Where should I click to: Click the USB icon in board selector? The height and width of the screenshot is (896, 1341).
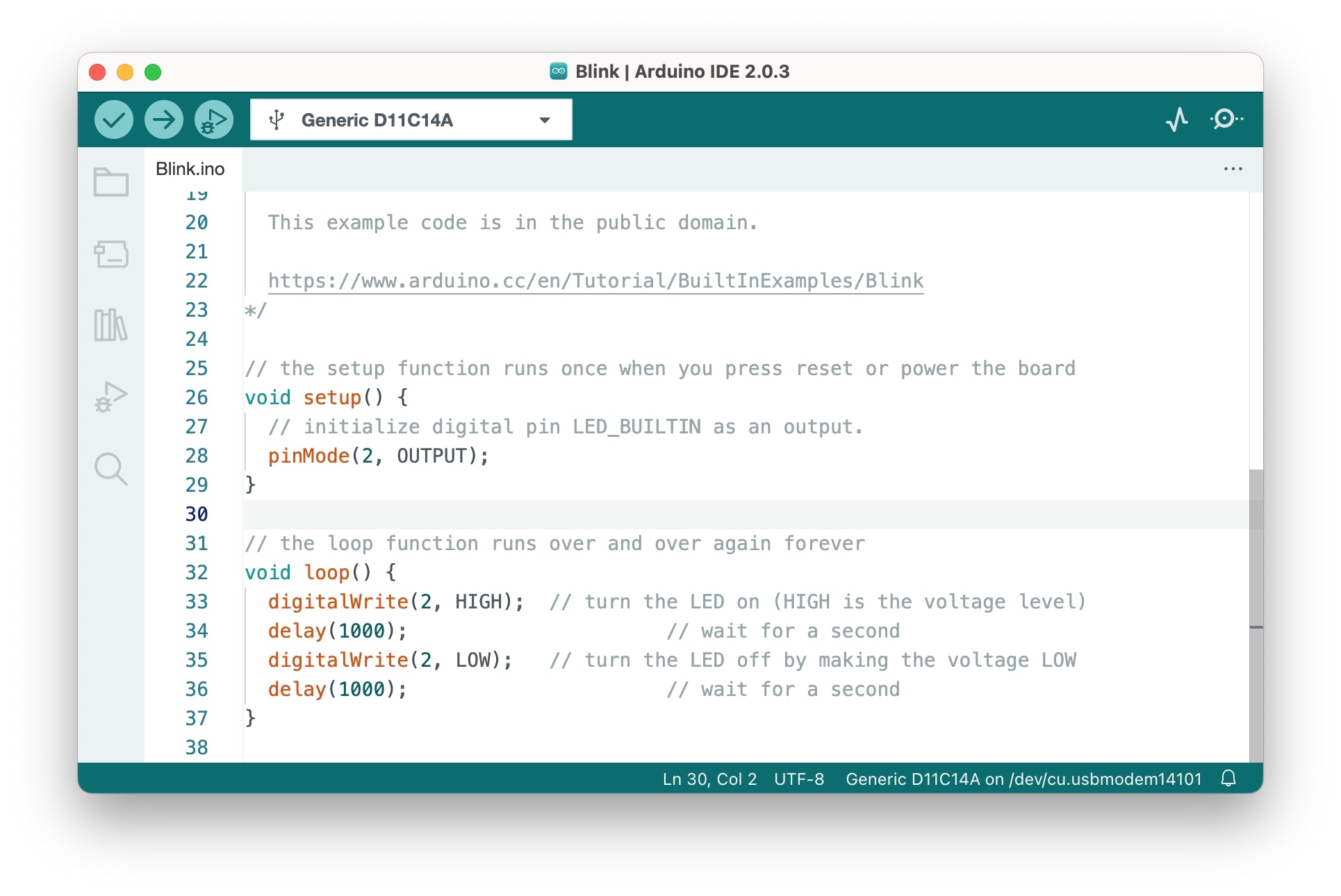(277, 119)
